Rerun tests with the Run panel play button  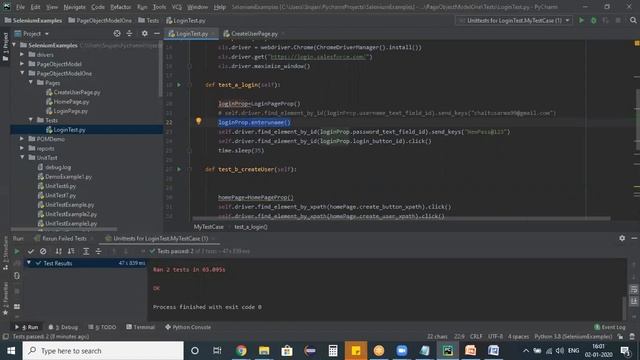17,251
